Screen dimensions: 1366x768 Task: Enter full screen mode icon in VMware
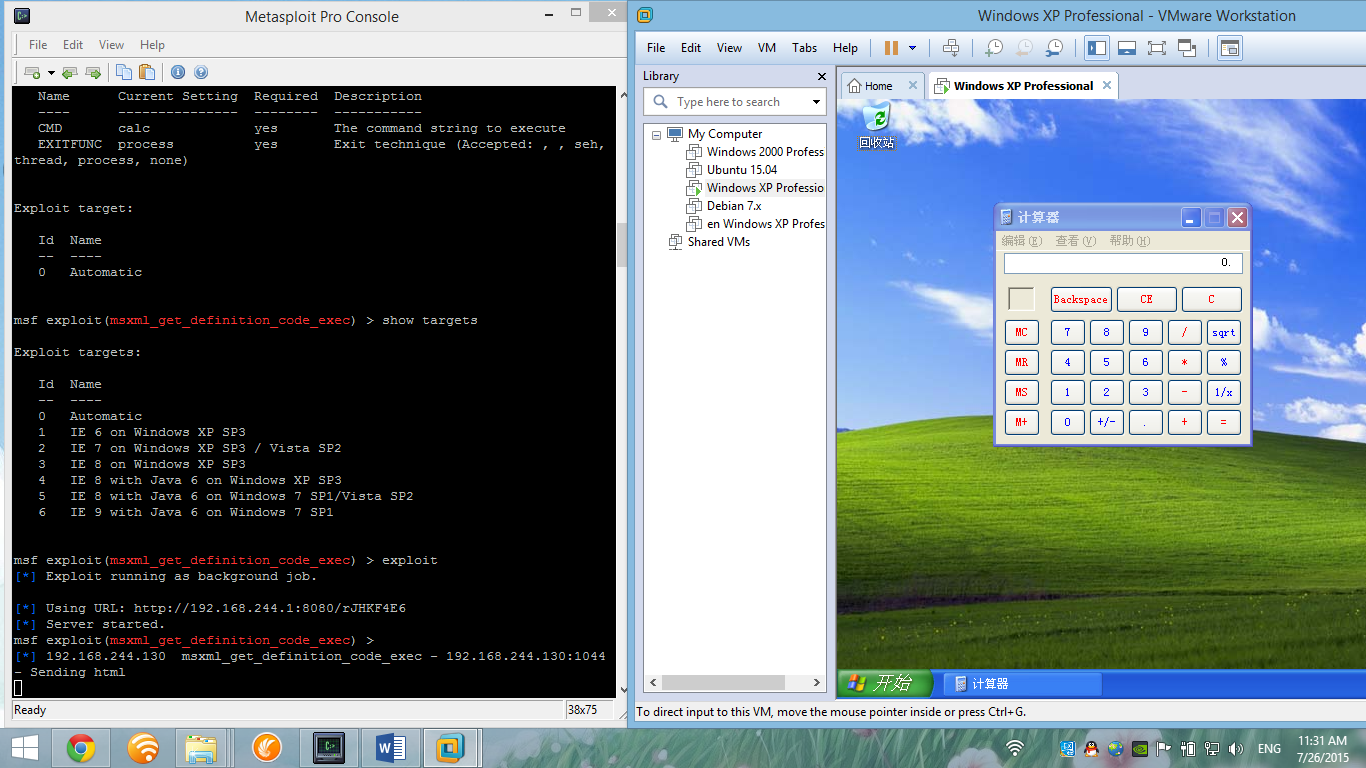tap(1157, 48)
